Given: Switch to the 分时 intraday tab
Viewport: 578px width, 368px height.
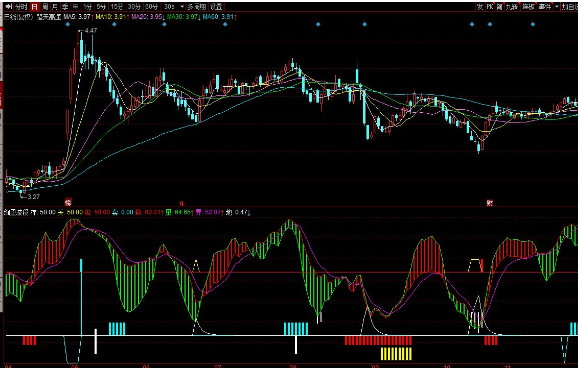Looking at the screenshot, I should (x=22, y=7).
